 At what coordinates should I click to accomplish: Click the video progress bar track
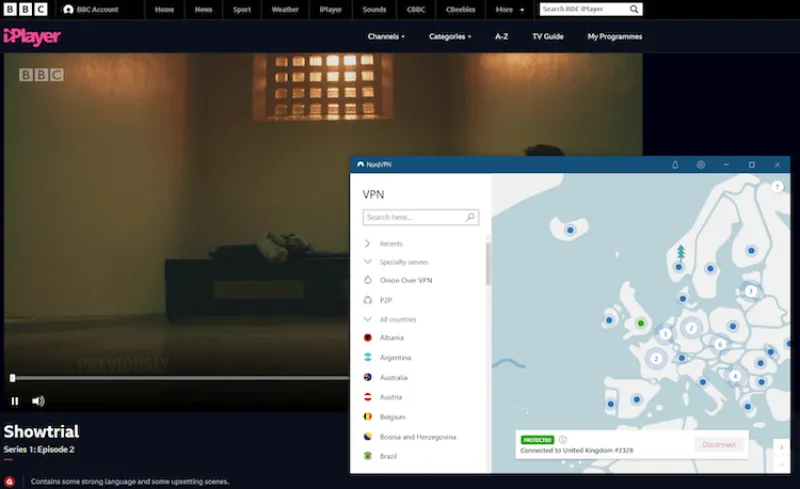click(x=181, y=378)
